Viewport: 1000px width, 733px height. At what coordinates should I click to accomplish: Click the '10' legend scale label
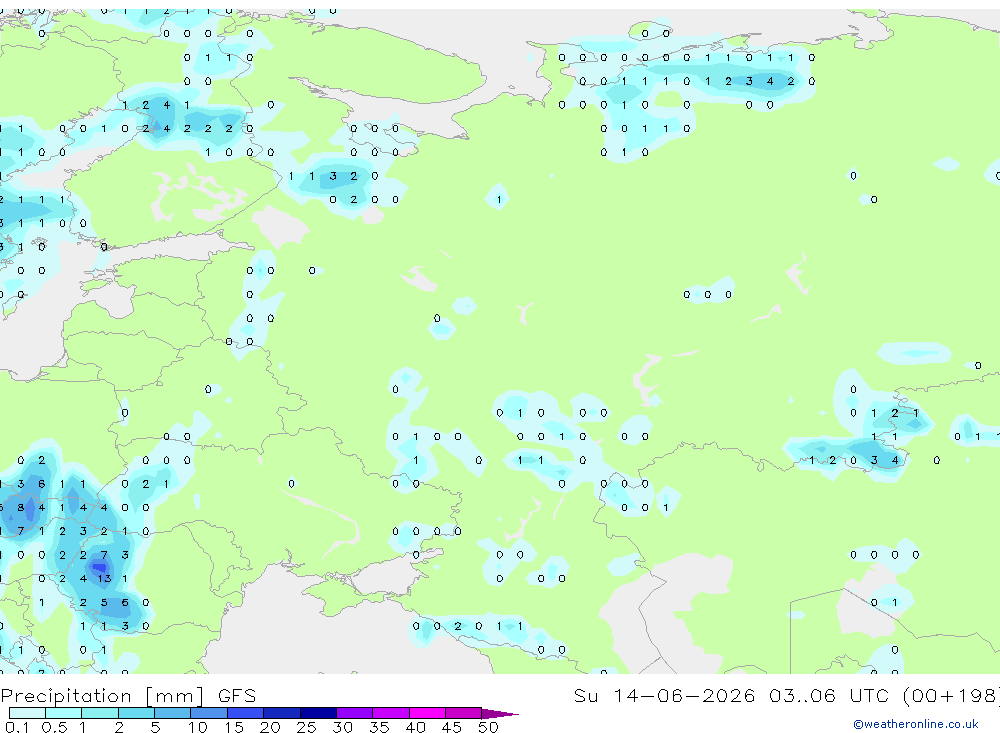[x=198, y=727]
